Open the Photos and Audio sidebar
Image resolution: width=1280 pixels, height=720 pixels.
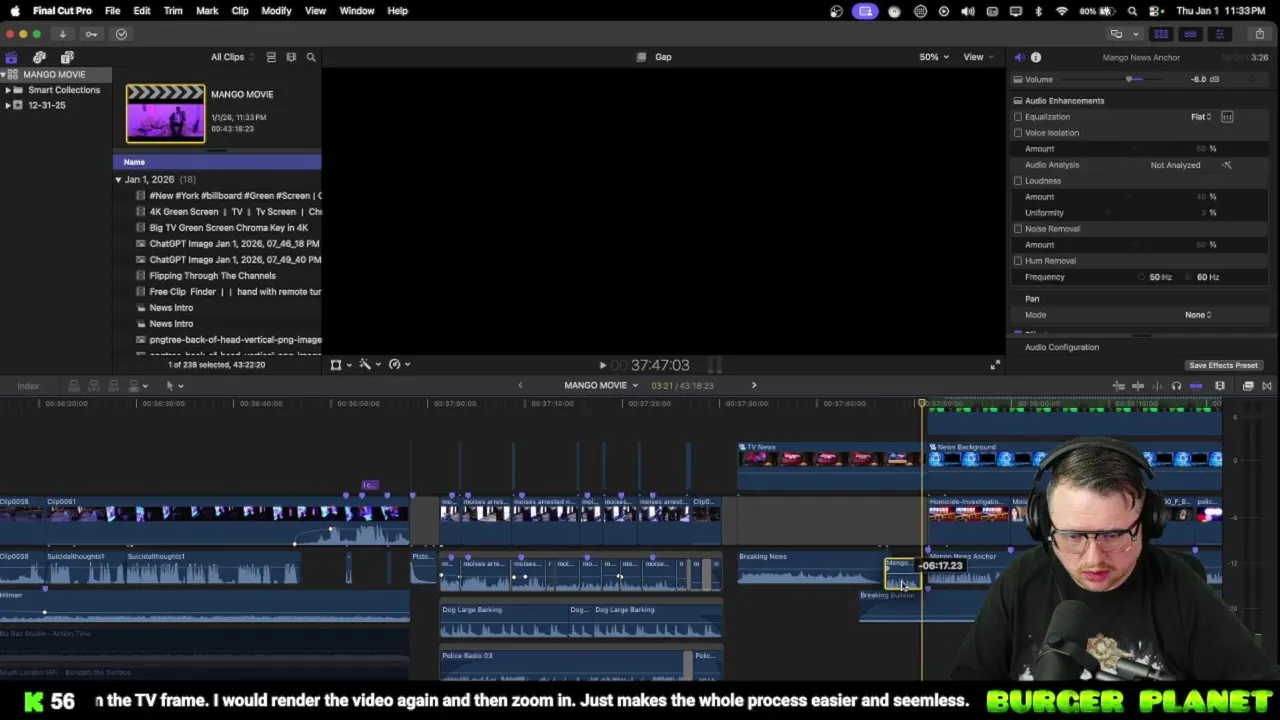39,57
